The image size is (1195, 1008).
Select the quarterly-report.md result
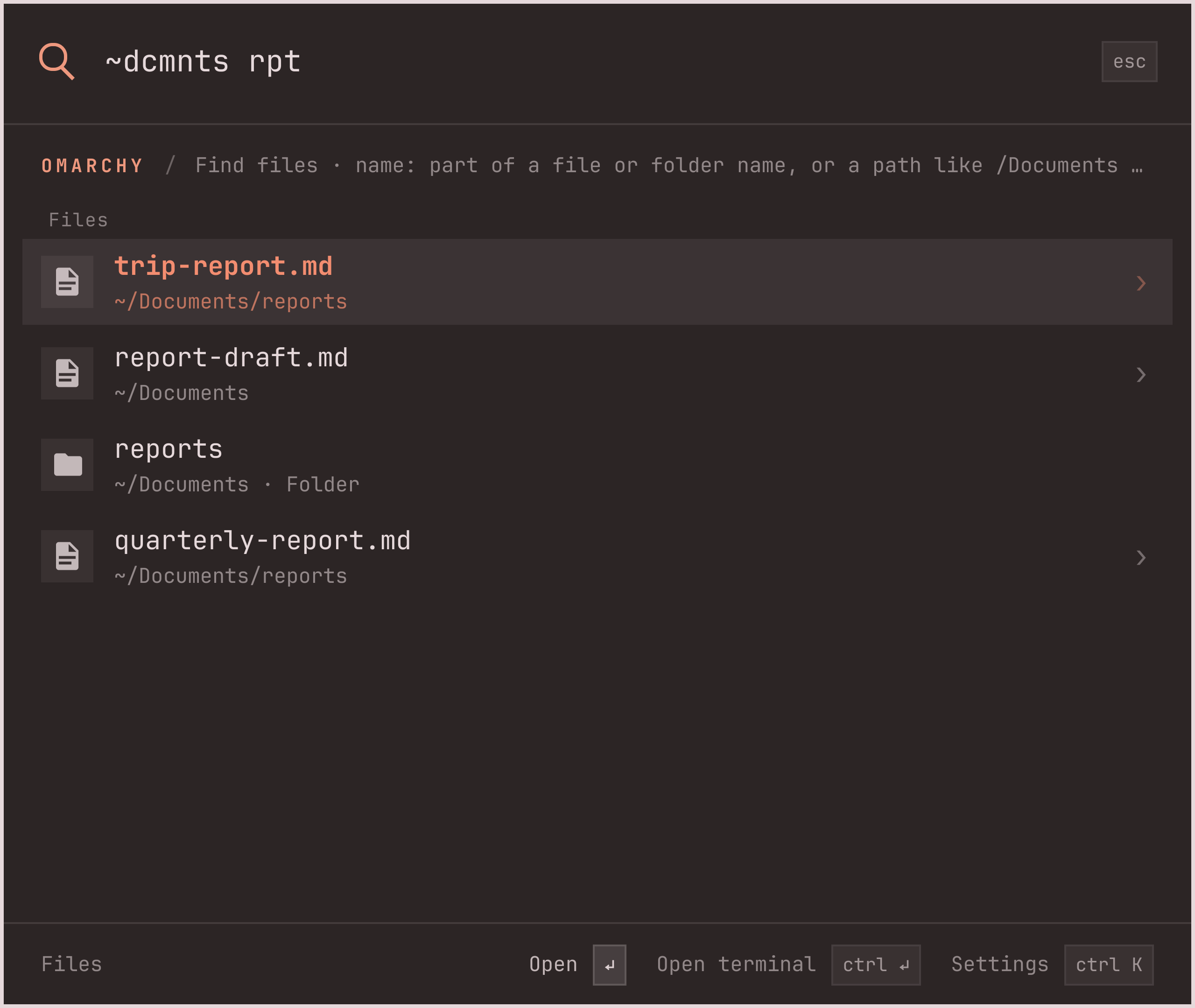[x=597, y=556]
